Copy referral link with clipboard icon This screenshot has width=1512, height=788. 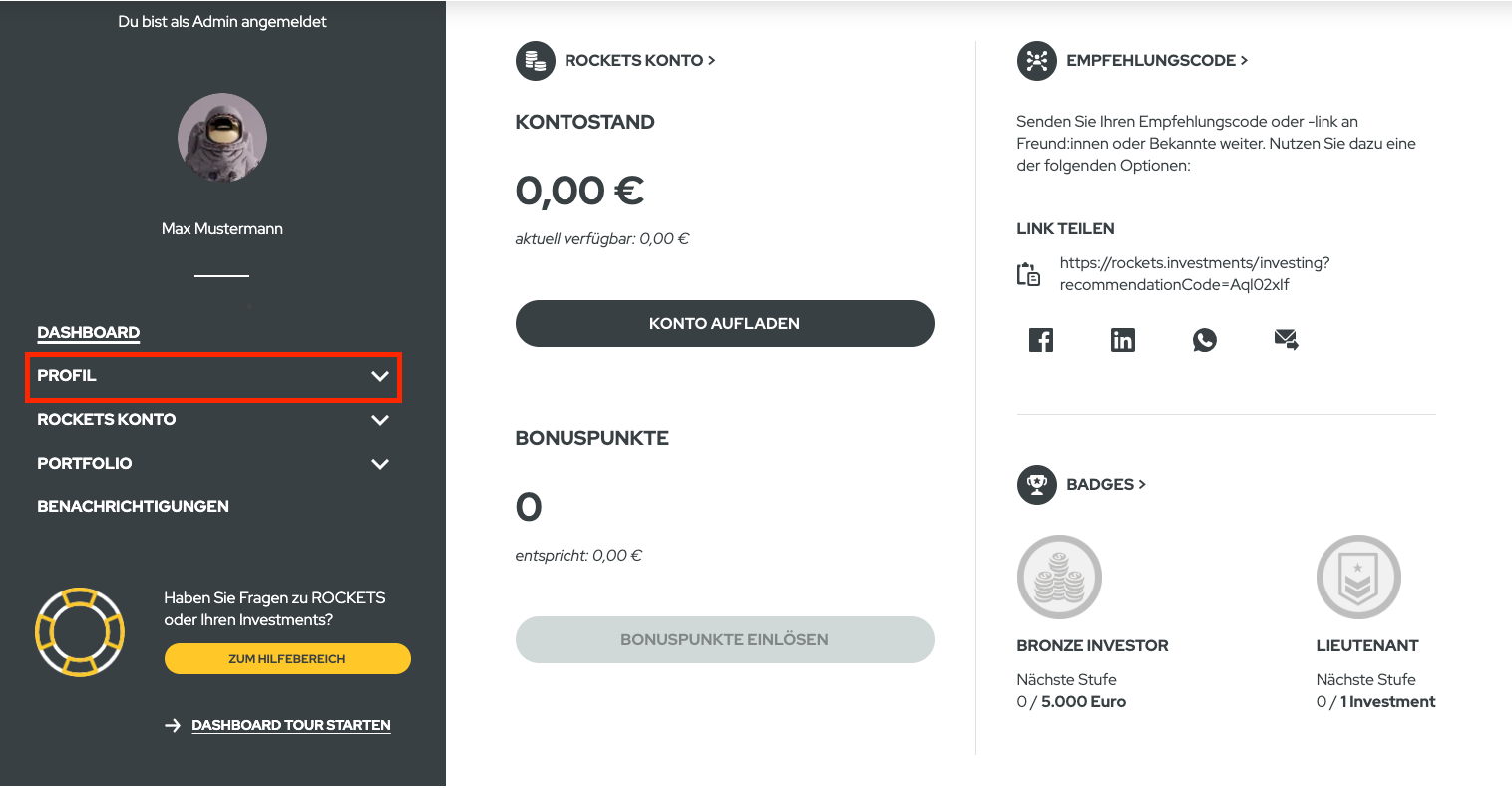[1028, 274]
